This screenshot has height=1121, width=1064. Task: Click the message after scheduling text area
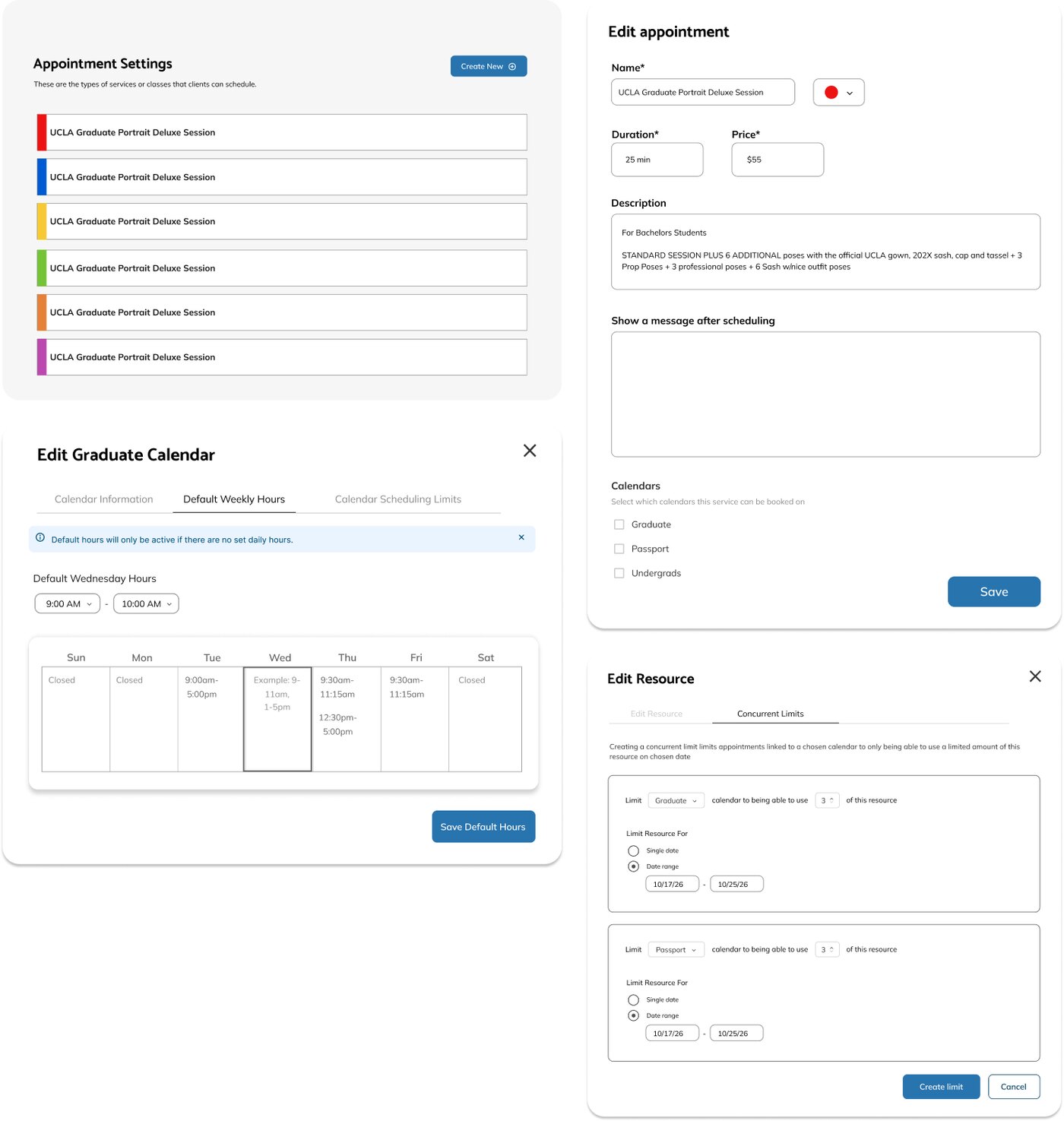(825, 394)
